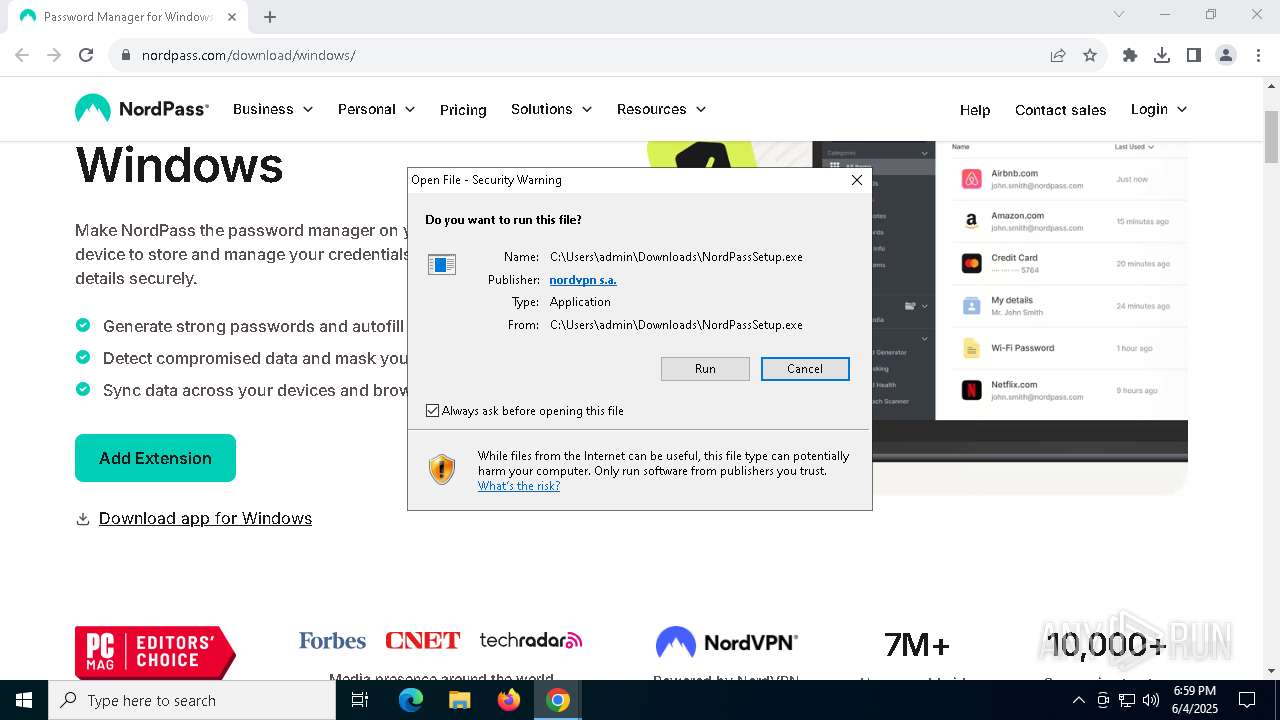Image resolution: width=1280 pixels, height=720 pixels.
Task: Click the NordPass logo
Action: 142,109
